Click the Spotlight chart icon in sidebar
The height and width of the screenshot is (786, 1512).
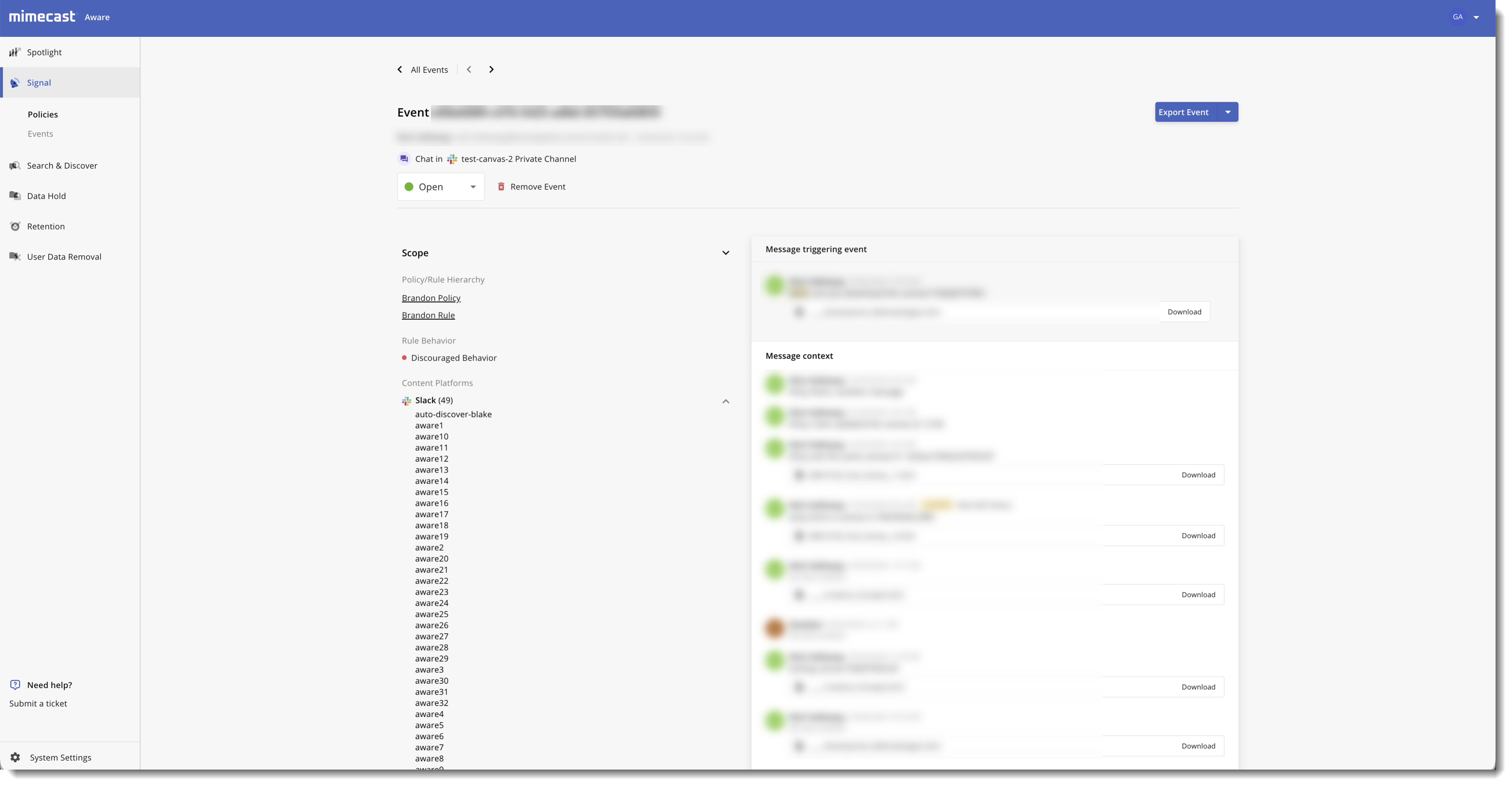[15, 52]
